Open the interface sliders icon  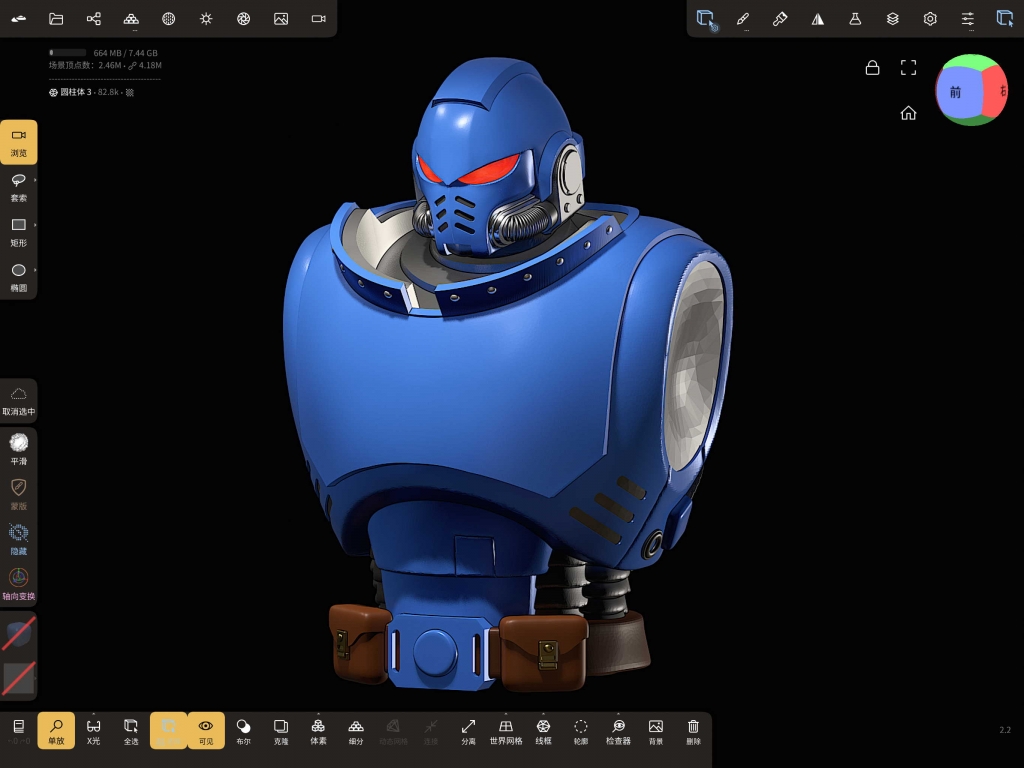pyautogui.click(x=968, y=19)
